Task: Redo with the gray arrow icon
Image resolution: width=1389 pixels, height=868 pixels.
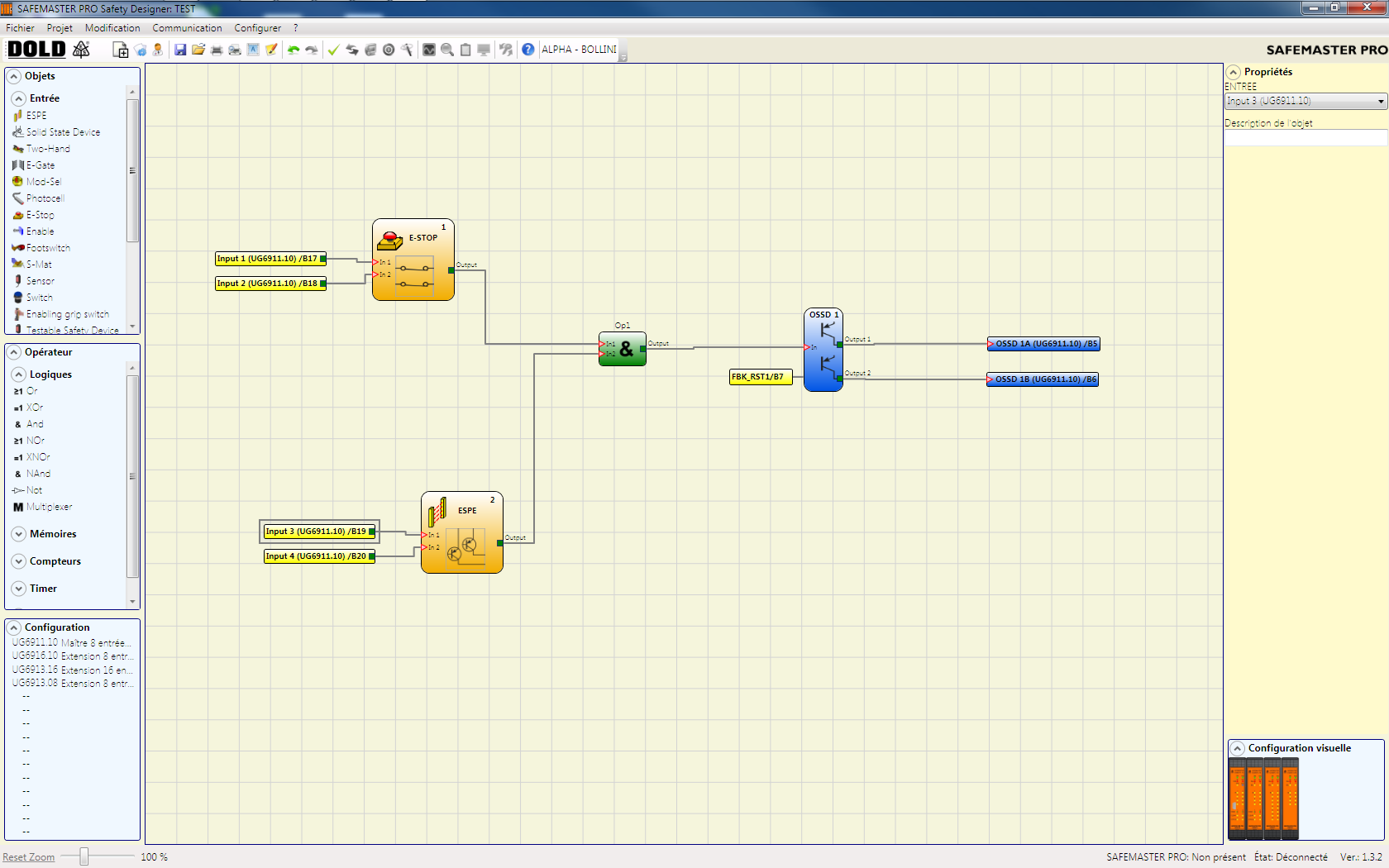Action: click(x=312, y=50)
